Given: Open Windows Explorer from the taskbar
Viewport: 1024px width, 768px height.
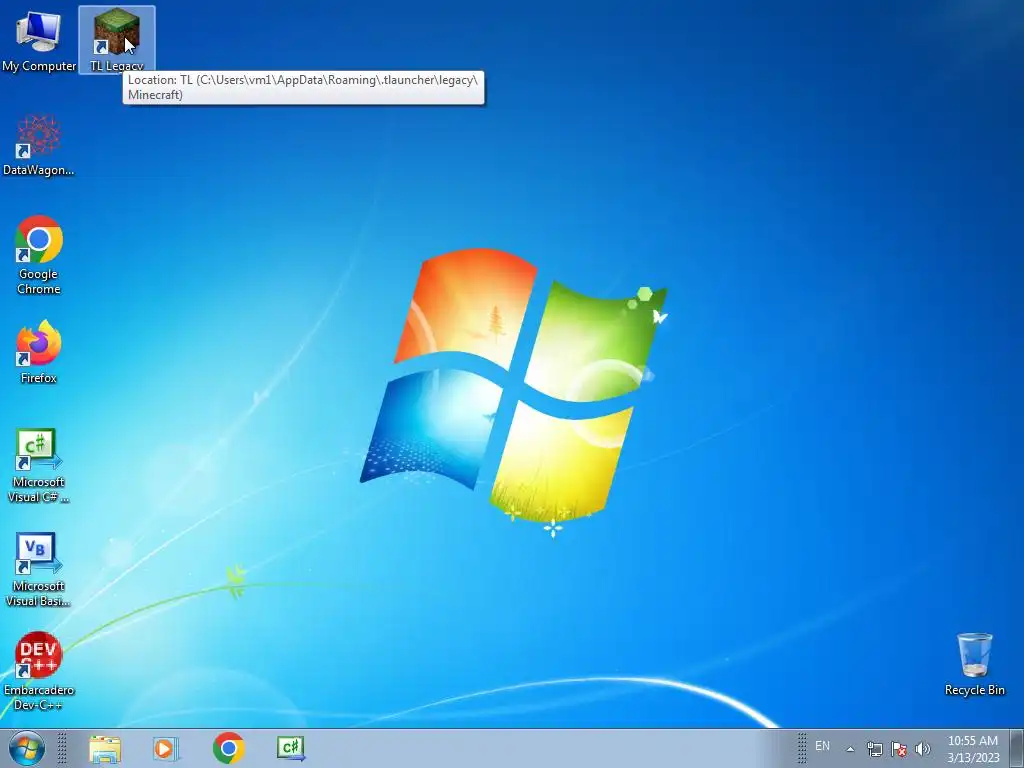Looking at the screenshot, I should 105,748.
